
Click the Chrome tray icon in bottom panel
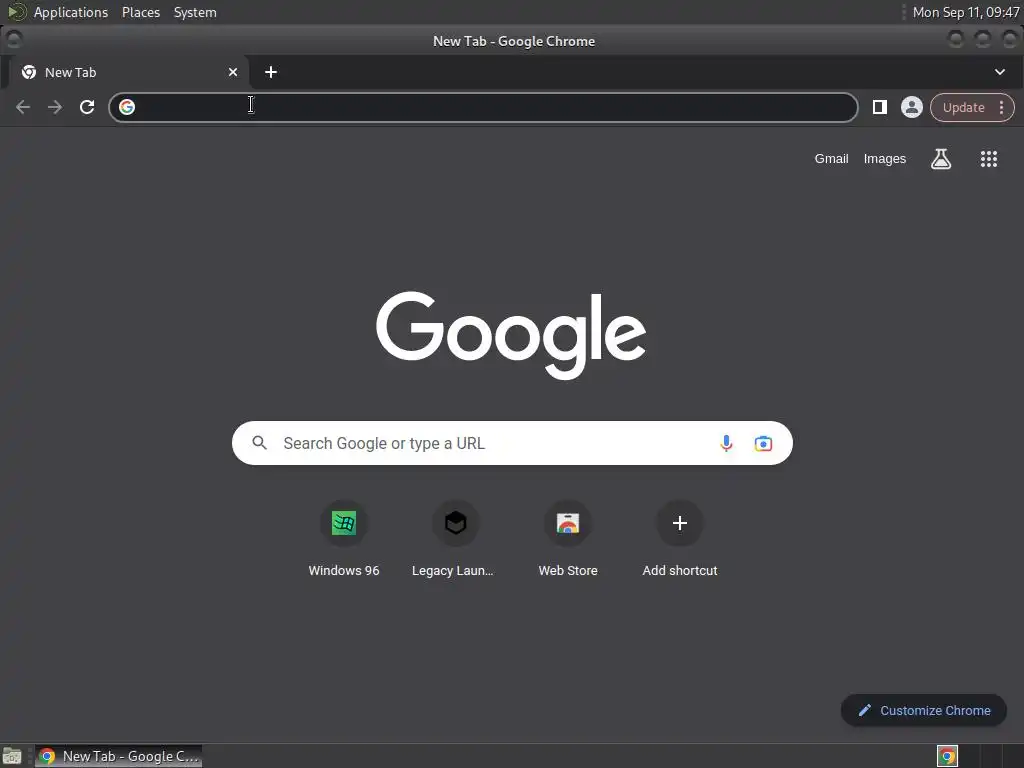[947, 756]
